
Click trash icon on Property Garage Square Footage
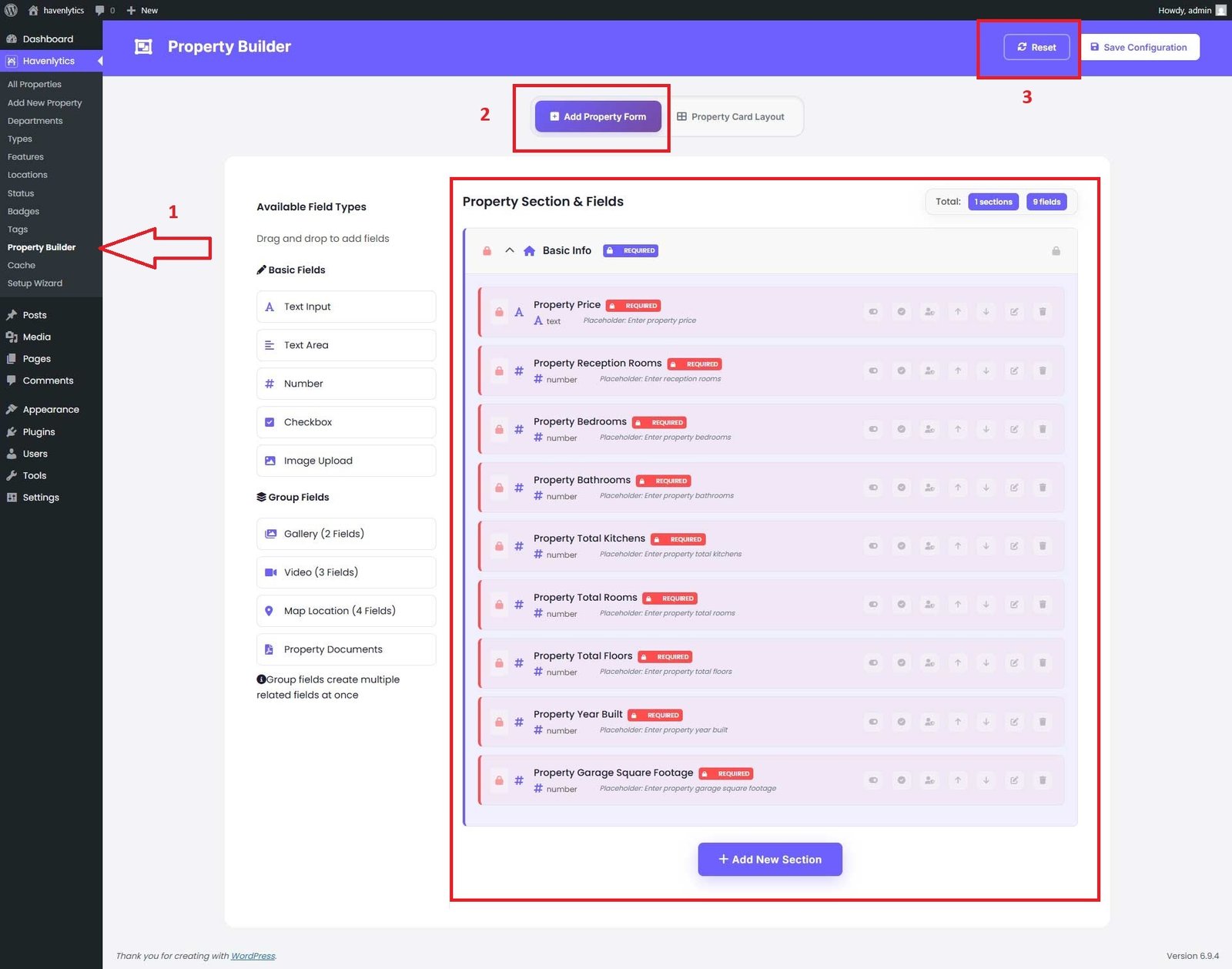point(1043,780)
